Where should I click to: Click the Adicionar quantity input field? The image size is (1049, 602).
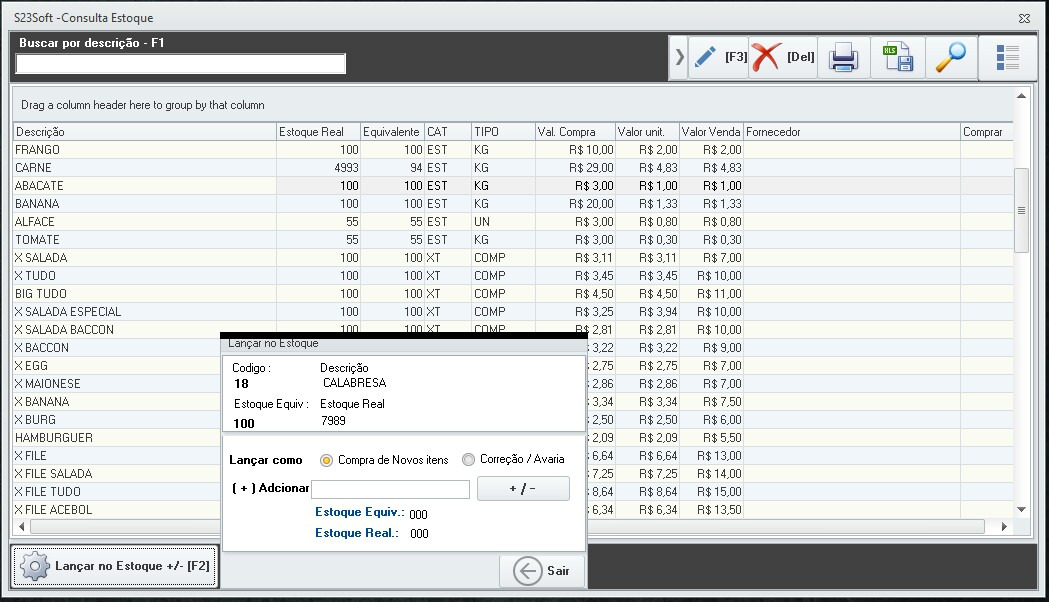pos(390,489)
